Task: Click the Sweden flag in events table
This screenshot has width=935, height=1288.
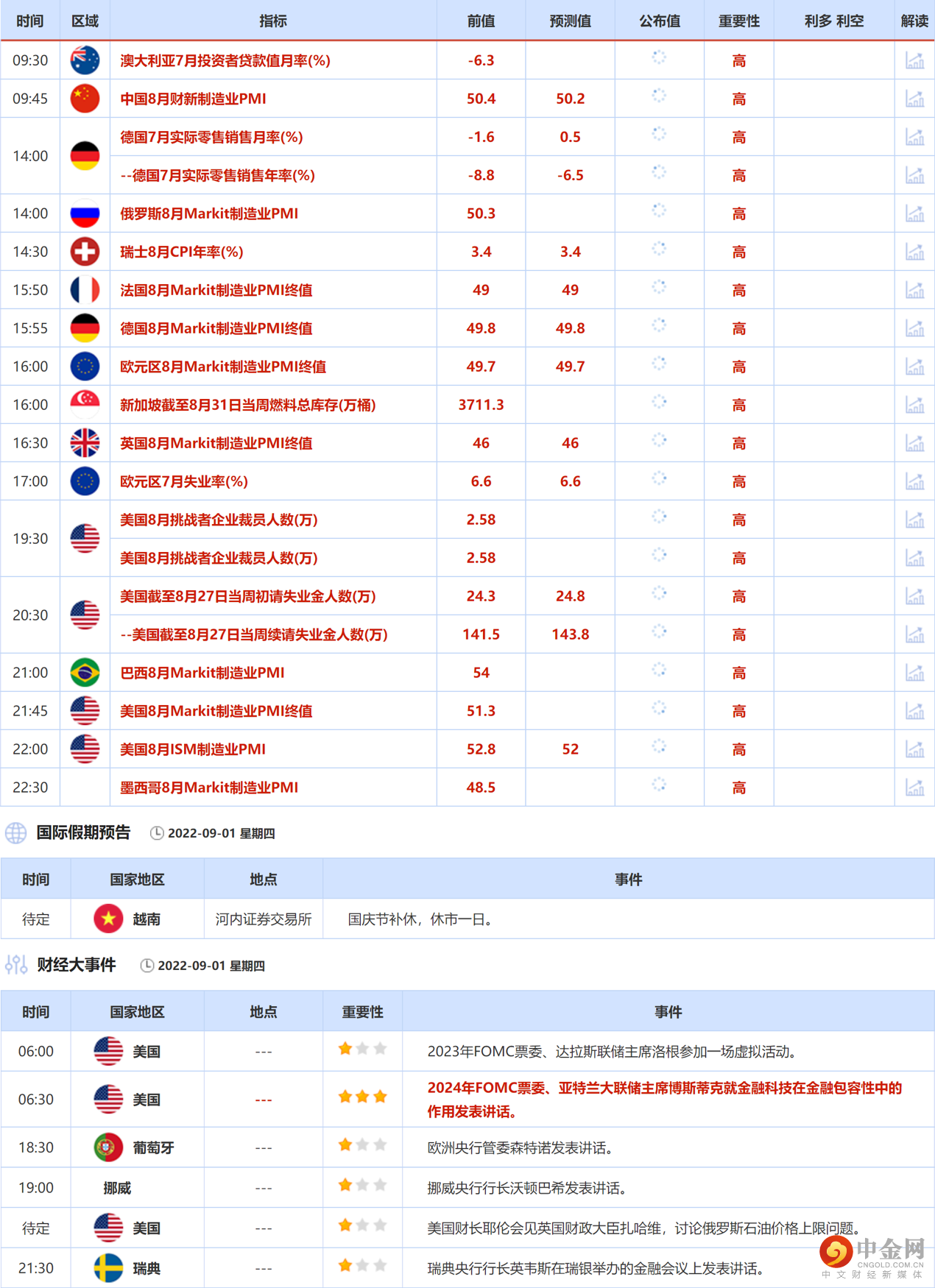Action: pyautogui.click(x=108, y=1268)
